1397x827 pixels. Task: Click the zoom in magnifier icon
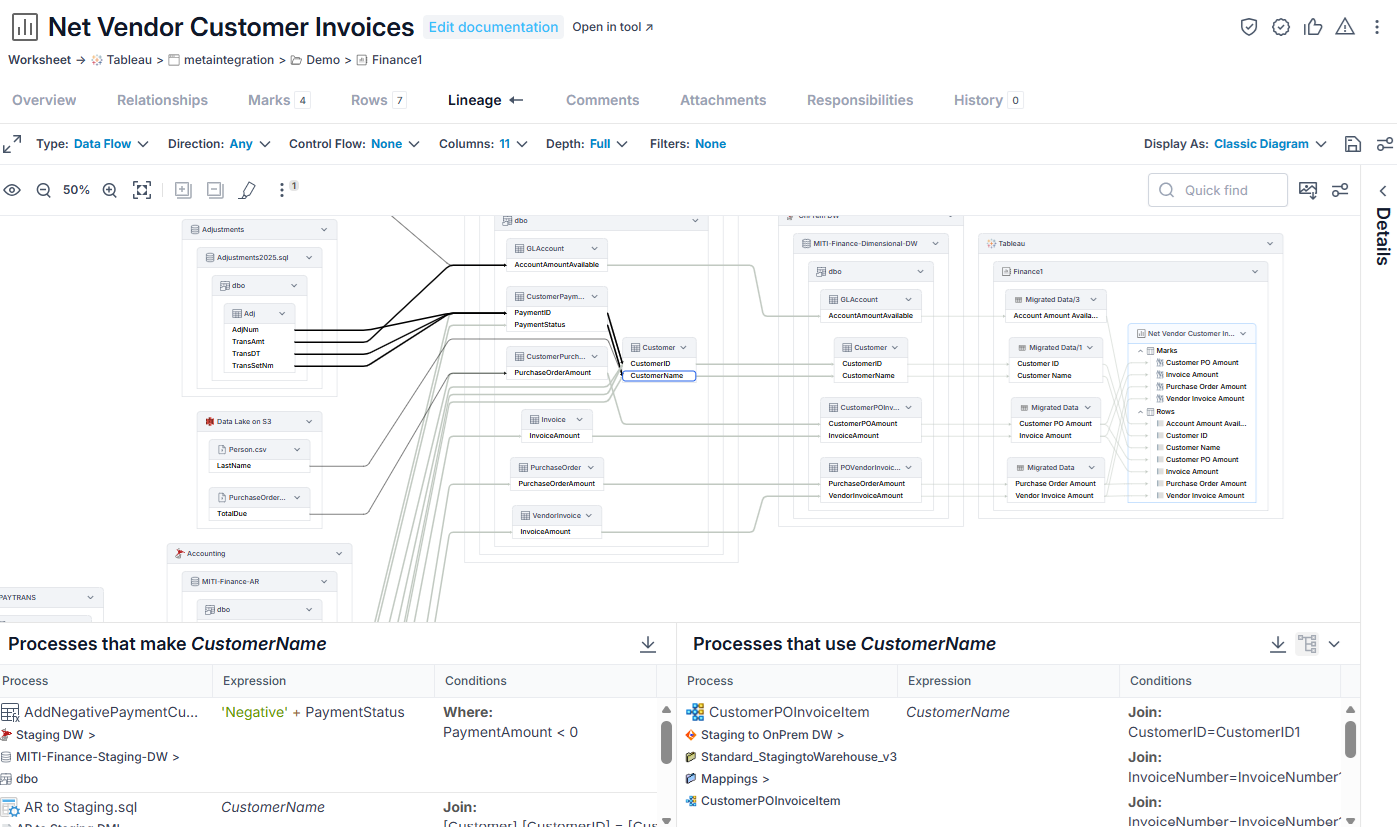(x=110, y=190)
